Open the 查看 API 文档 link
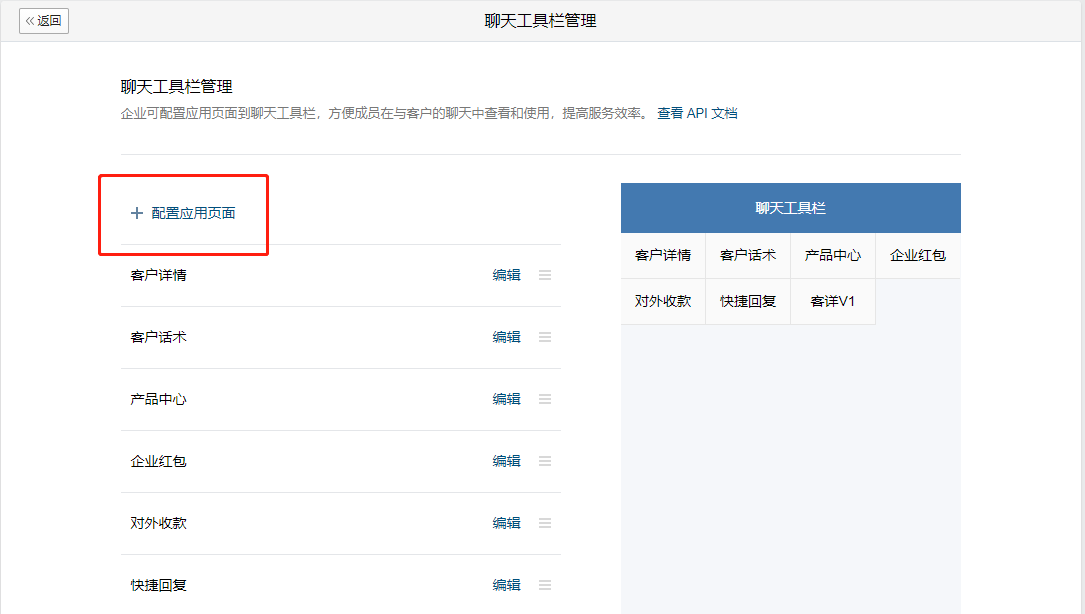The height and width of the screenshot is (614, 1085). (x=697, y=113)
